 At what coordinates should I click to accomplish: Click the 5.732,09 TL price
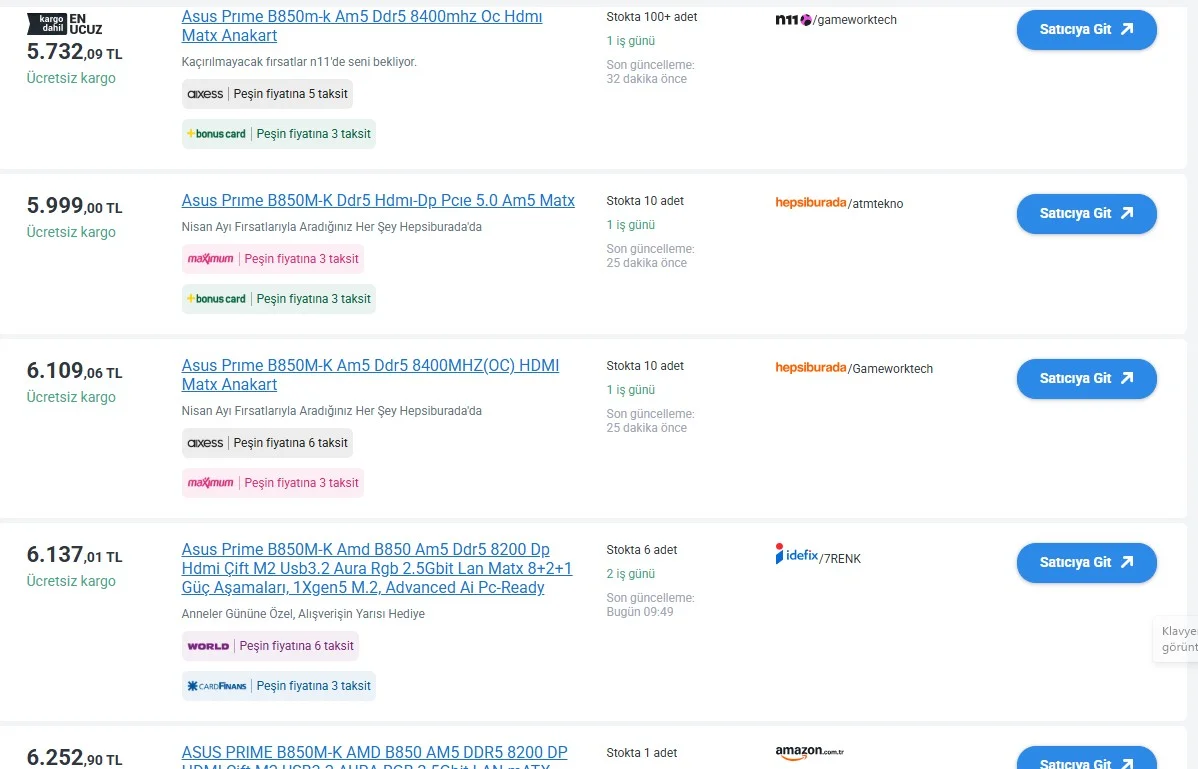[74, 51]
